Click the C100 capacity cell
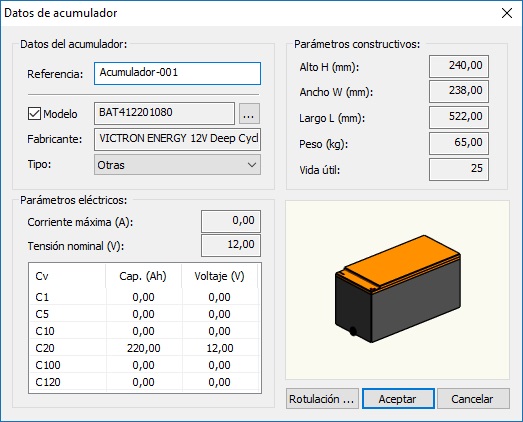 144,365
